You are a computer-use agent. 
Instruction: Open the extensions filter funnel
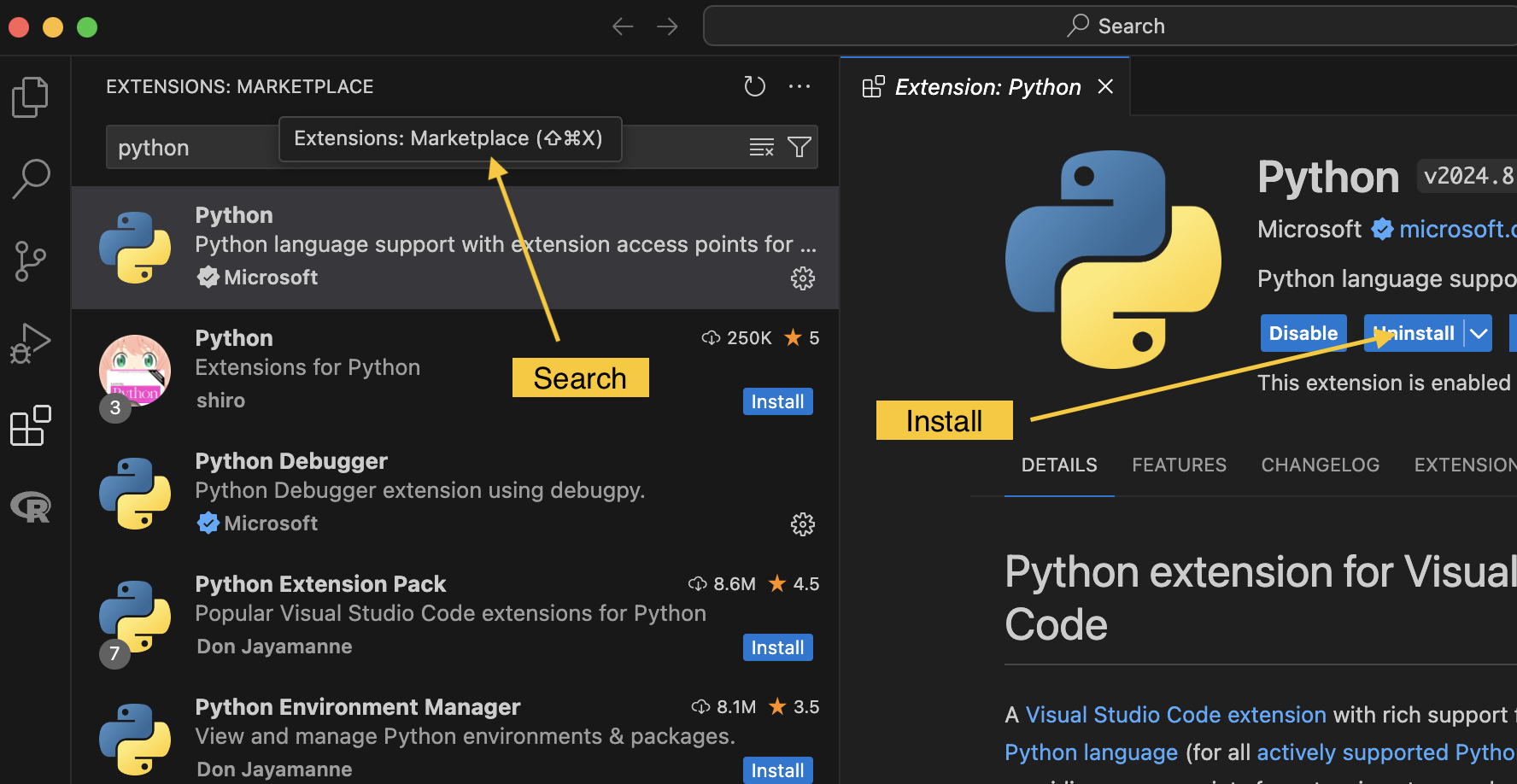click(799, 147)
